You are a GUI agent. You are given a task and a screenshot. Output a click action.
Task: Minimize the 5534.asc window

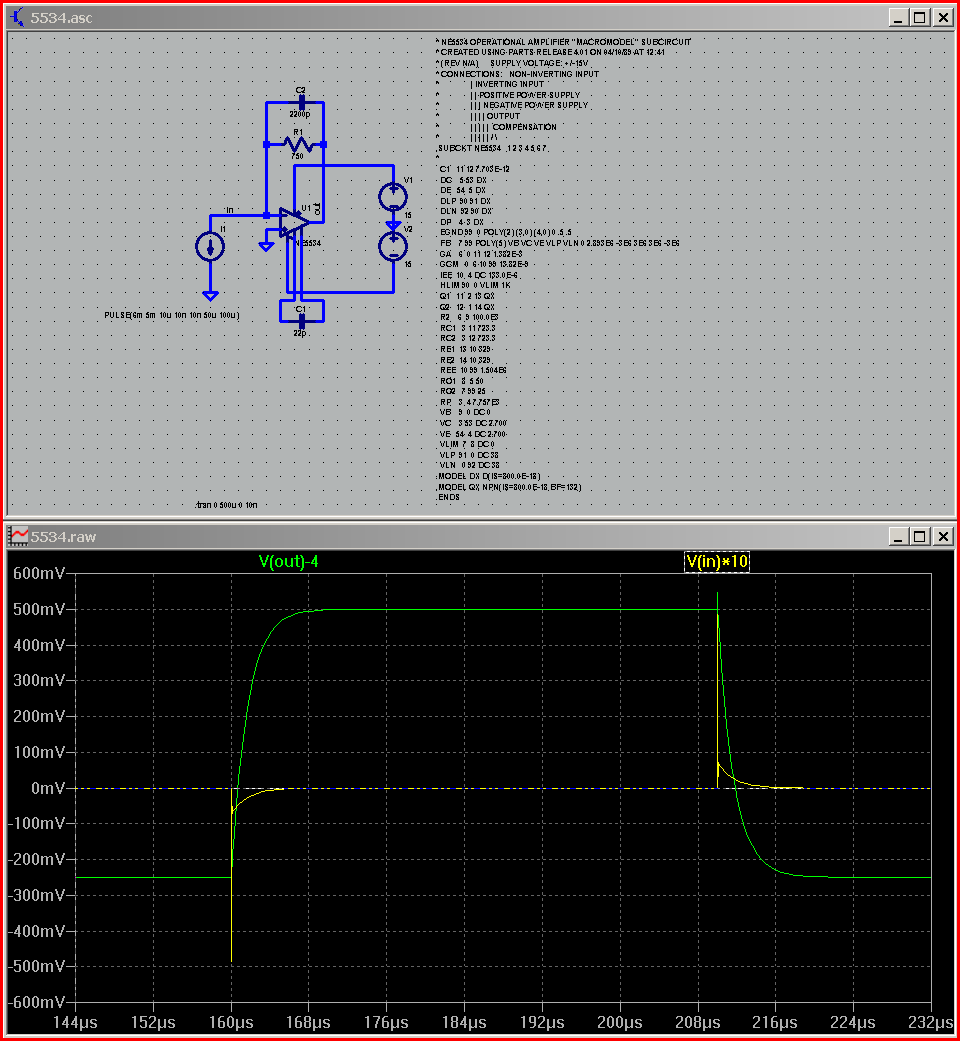tap(898, 17)
